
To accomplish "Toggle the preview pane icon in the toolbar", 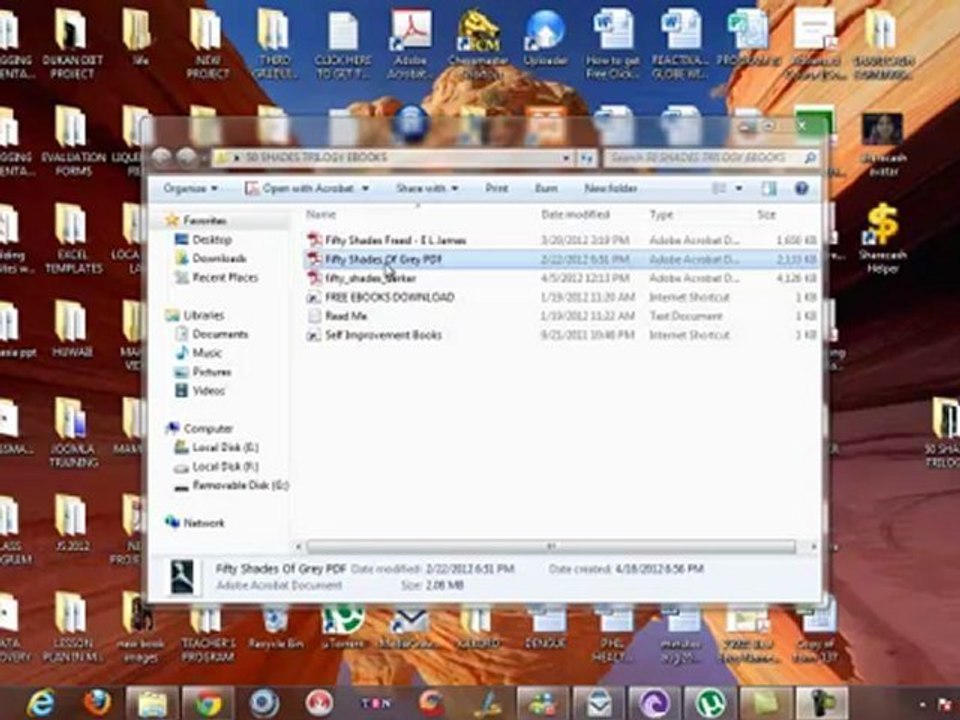I will pos(768,189).
